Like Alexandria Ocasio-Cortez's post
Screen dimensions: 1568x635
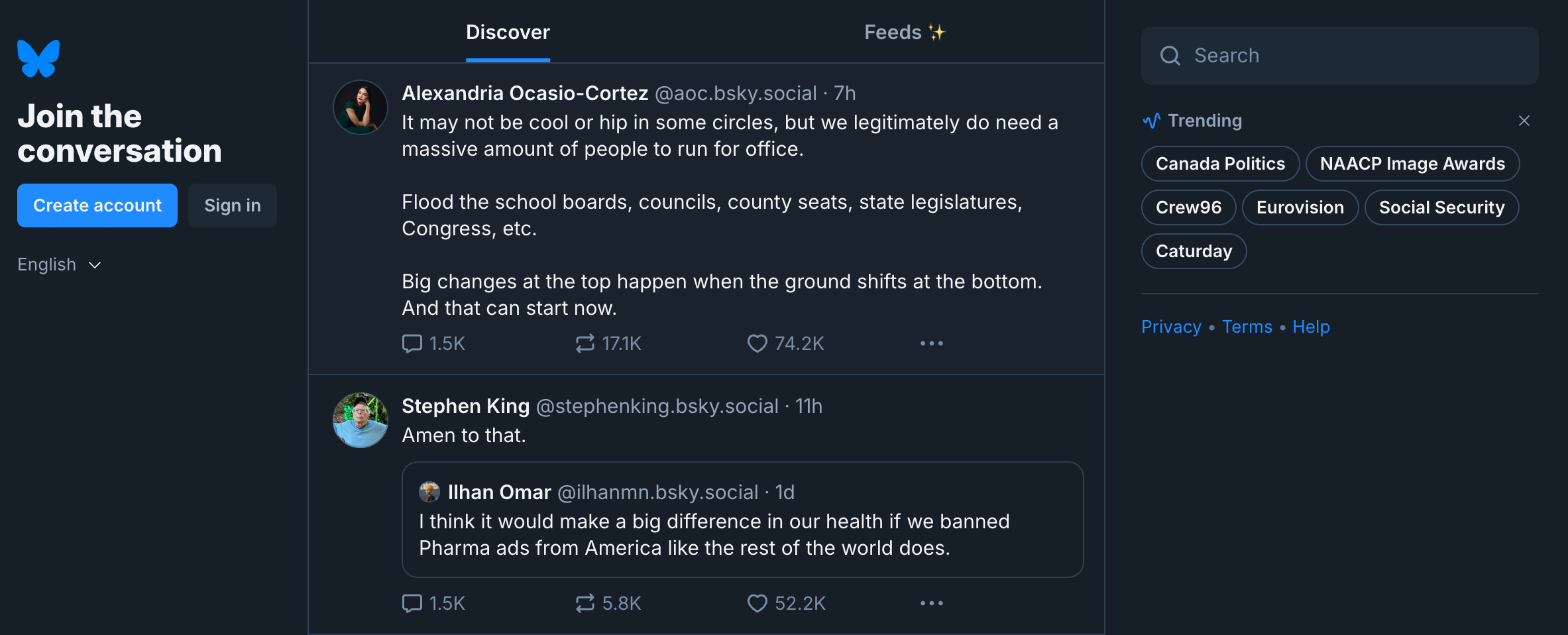pyautogui.click(x=757, y=343)
